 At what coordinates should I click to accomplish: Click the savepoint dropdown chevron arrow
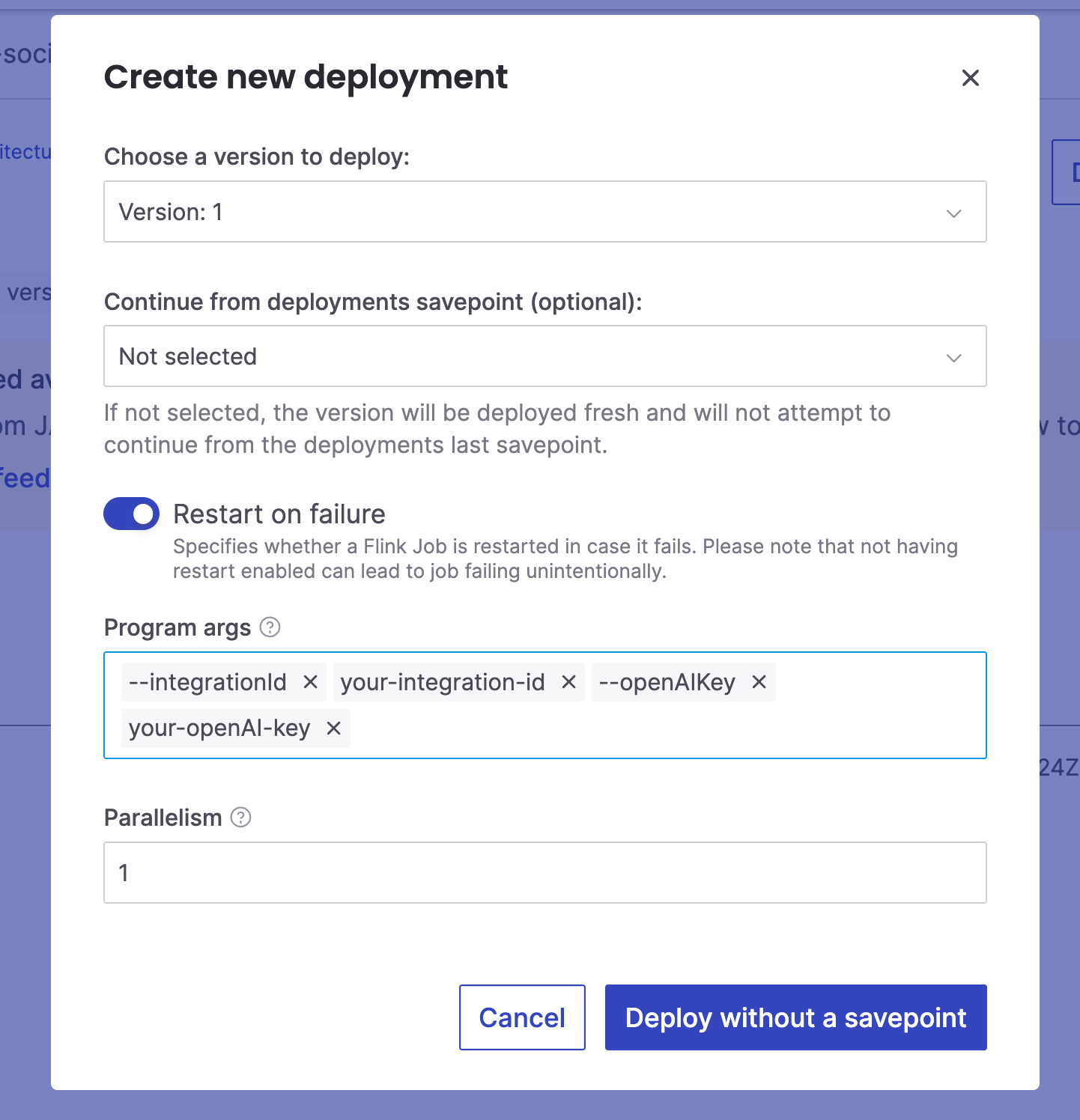click(953, 358)
